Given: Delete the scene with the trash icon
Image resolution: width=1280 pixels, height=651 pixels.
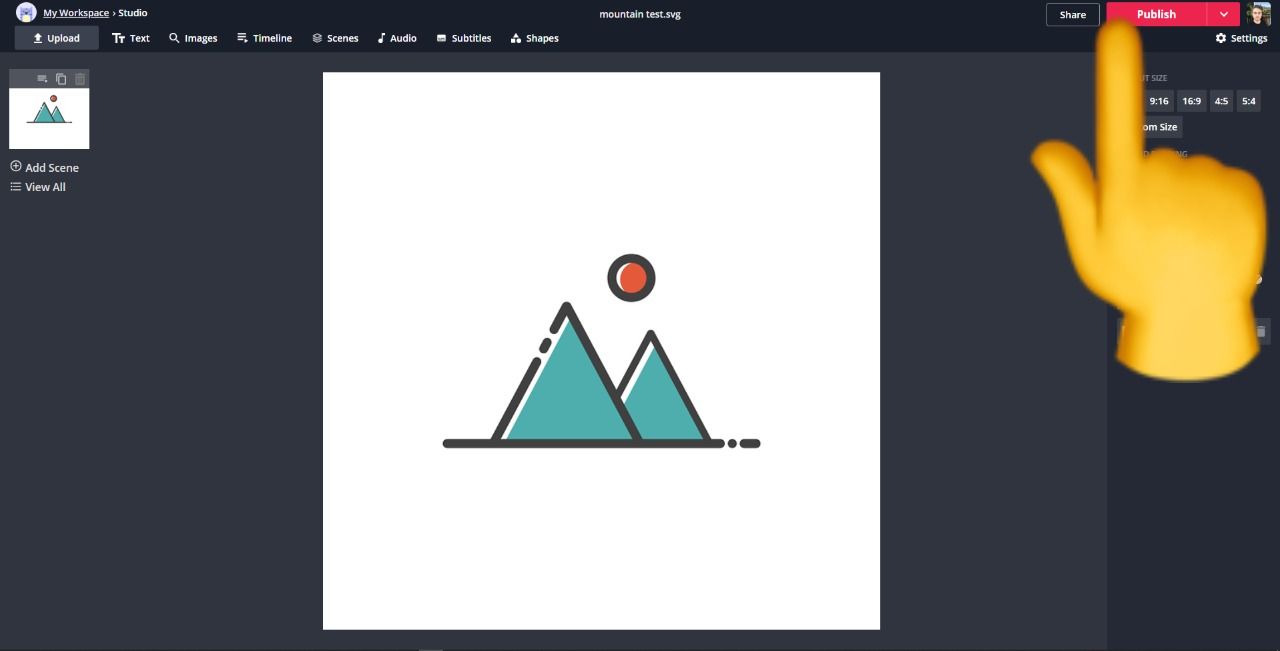Looking at the screenshot, I should pyautogui.click(x=80, y=79).
